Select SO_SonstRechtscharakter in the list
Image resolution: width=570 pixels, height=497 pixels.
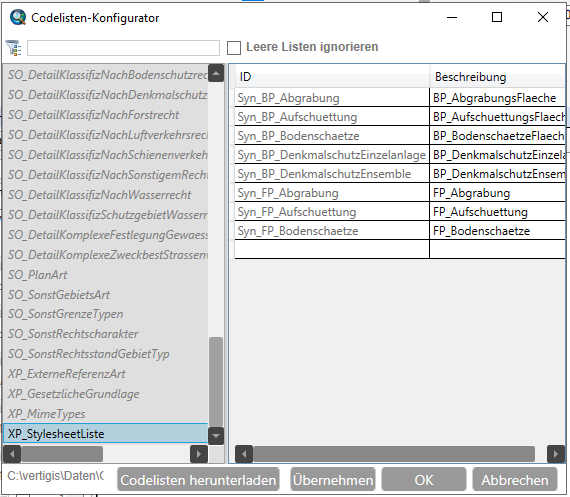tap(105, 334)
